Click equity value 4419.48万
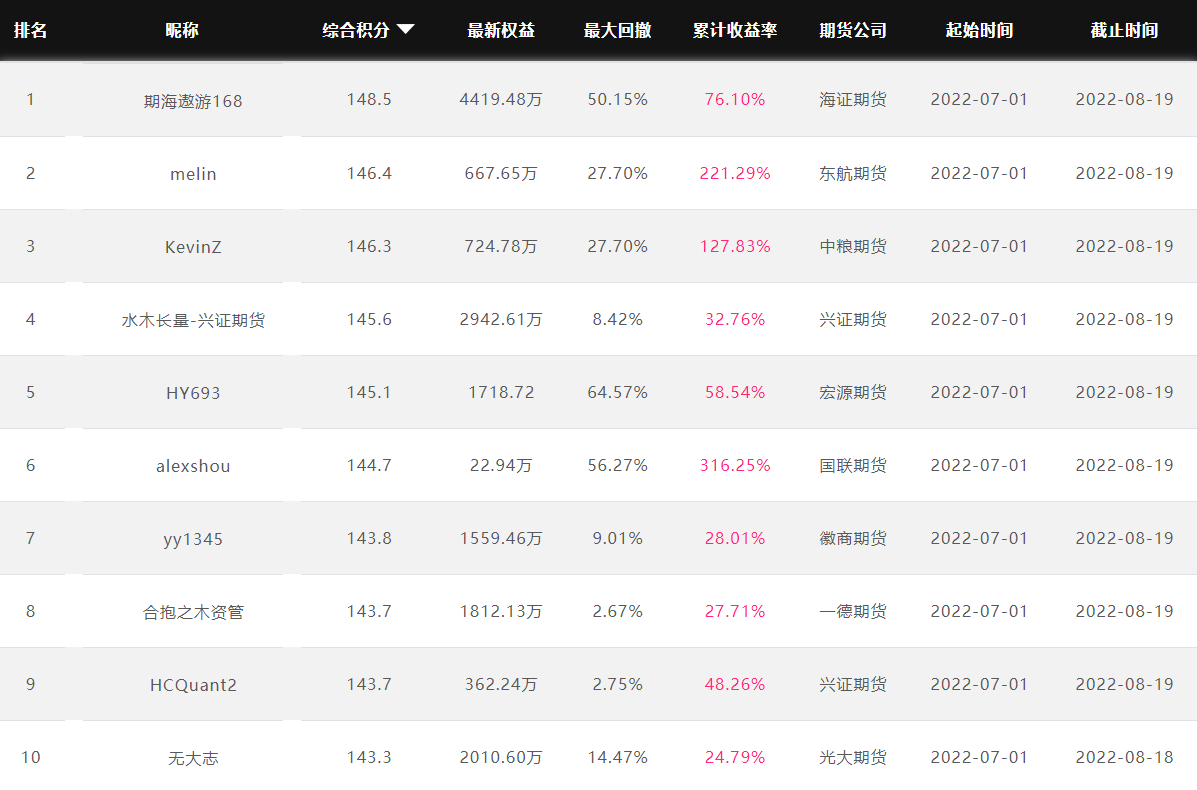Image resolution: width=1197 pixels, height=790 pixels. tap(501, 99)
